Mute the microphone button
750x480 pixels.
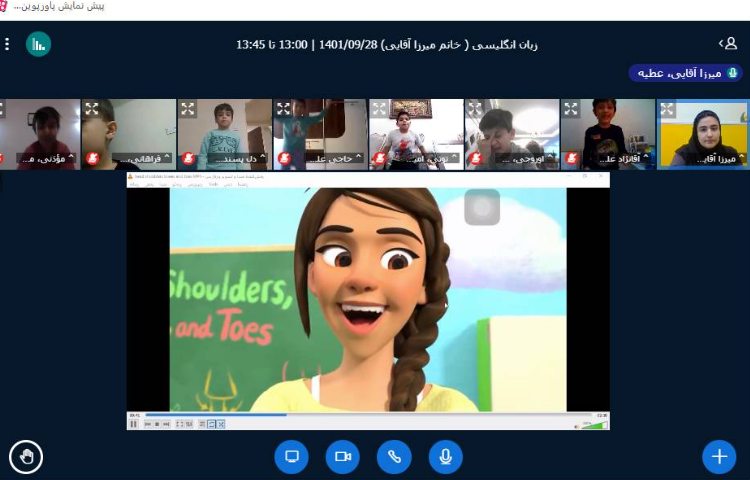(x=445, y=457)
